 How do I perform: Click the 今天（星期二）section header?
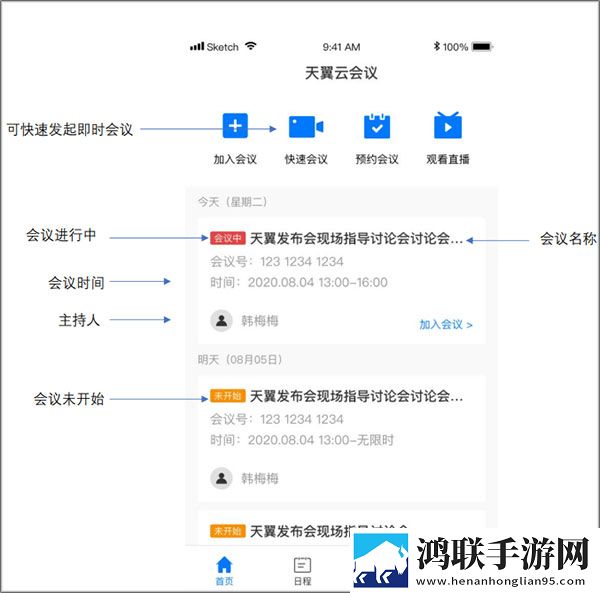pos(232,202)
